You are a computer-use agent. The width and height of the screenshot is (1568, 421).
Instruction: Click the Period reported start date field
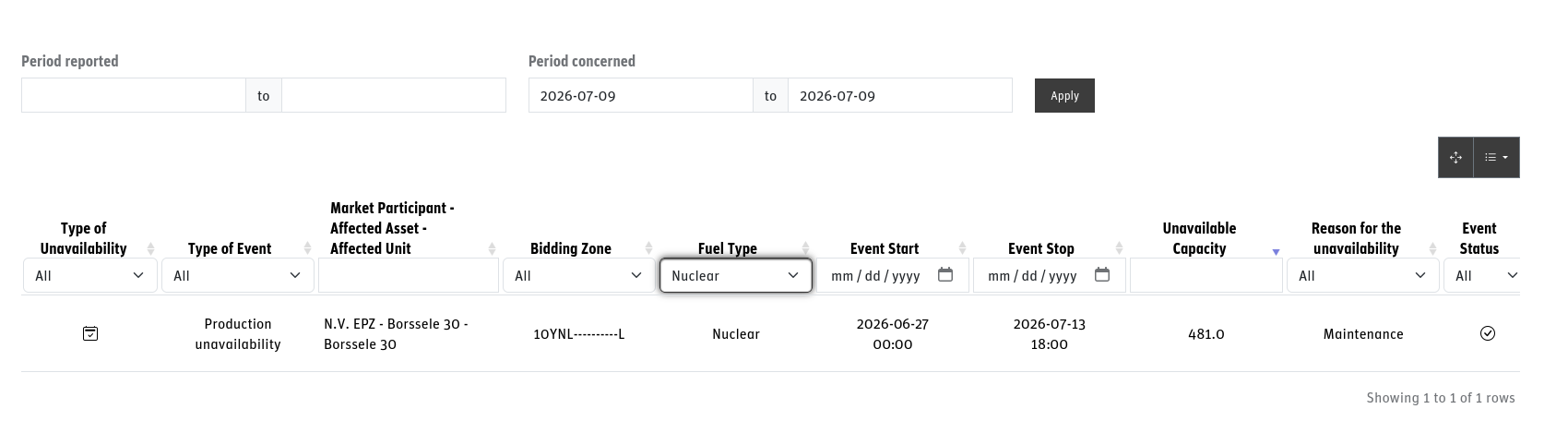click(133, 96)
